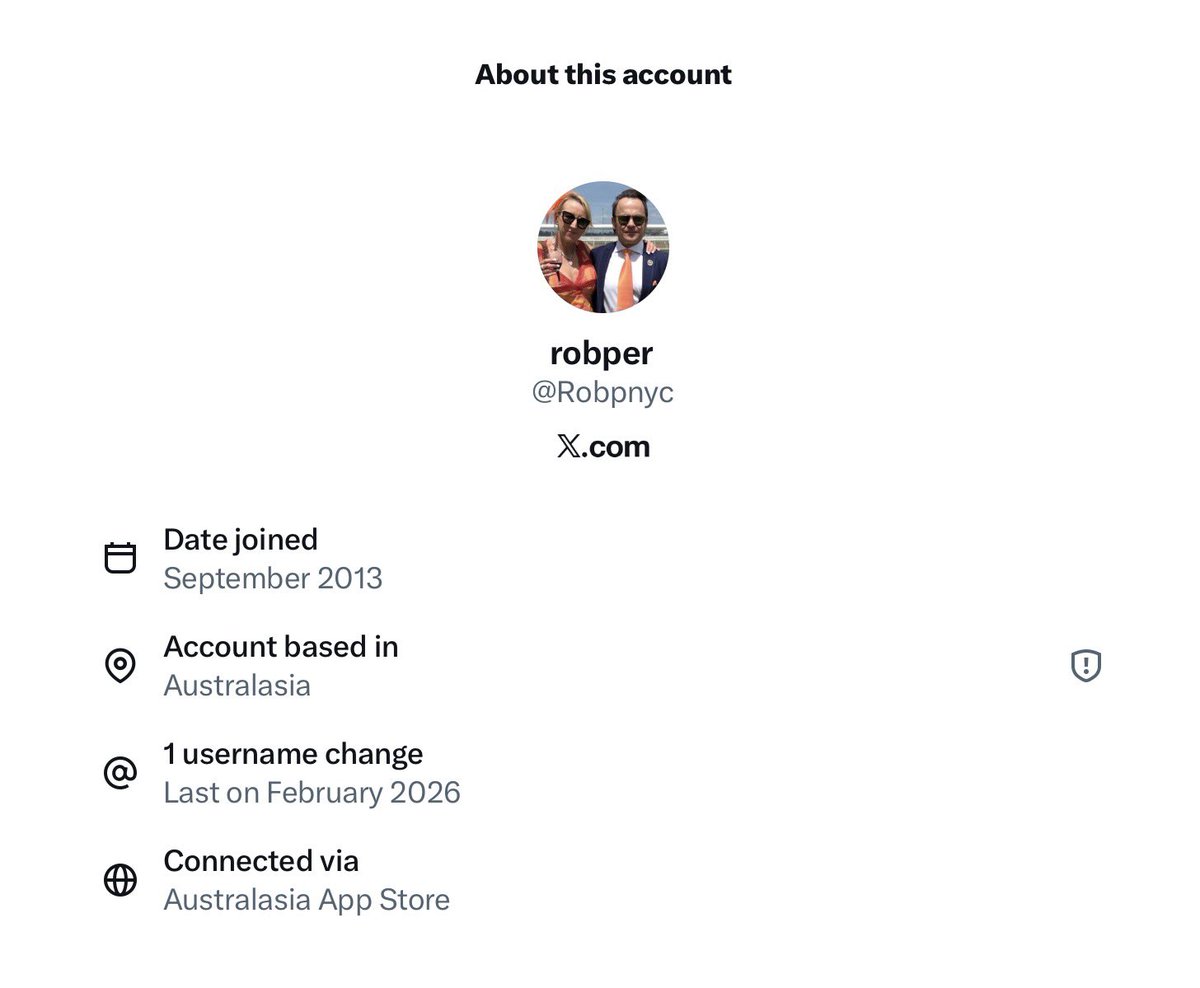
Task: Select the Connected via label
Action: coord(261,860)
